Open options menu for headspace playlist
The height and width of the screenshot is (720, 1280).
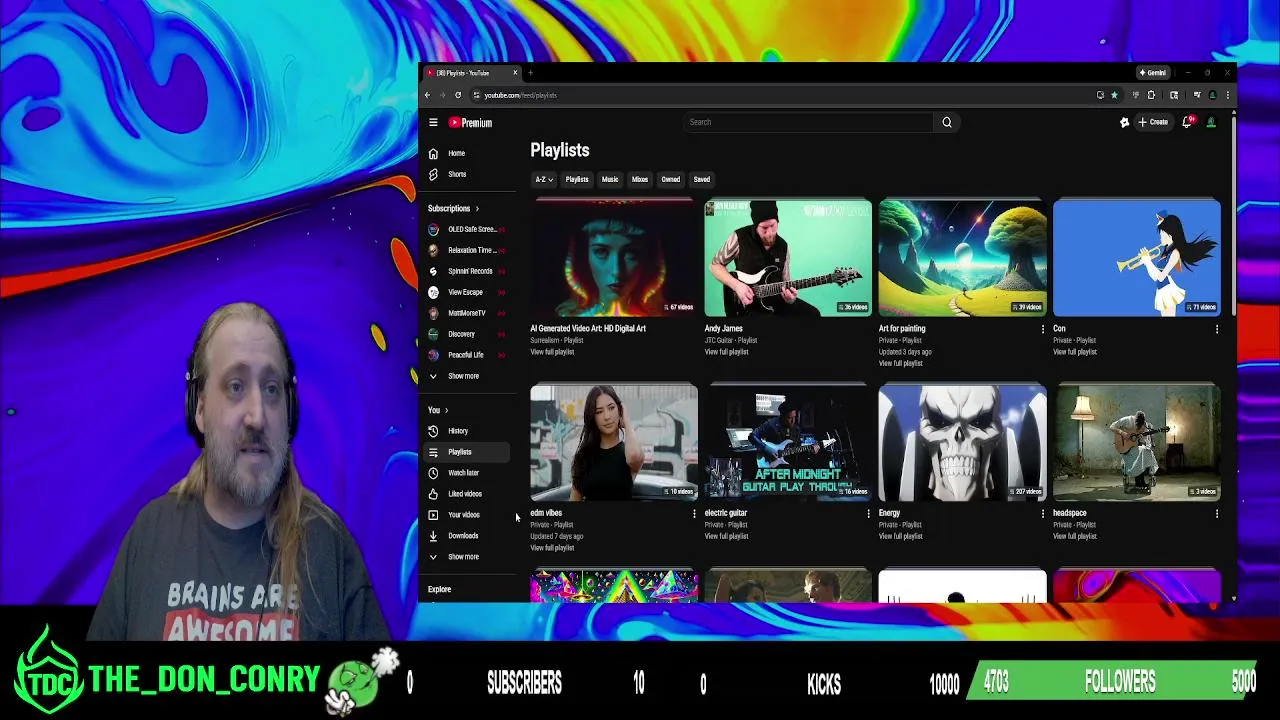click(x=1216, y=514)
